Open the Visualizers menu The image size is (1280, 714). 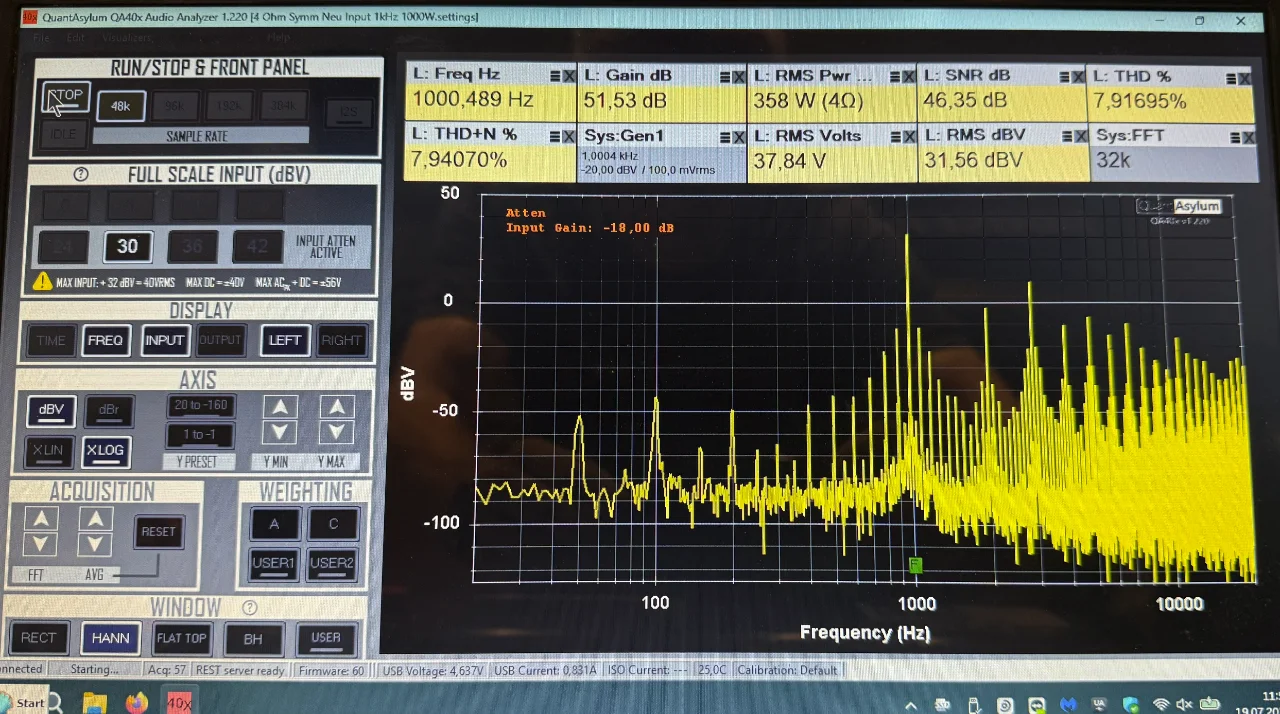click(126, 38)
